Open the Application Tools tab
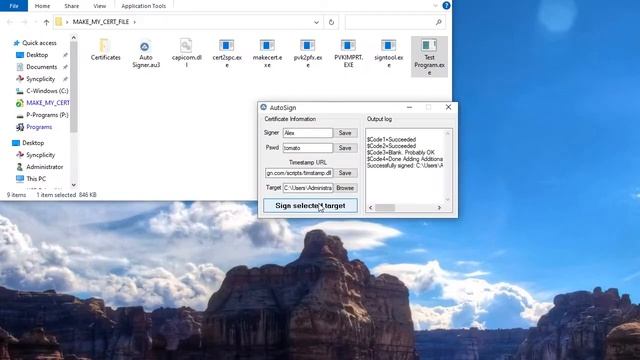 (x=144, y=6)
